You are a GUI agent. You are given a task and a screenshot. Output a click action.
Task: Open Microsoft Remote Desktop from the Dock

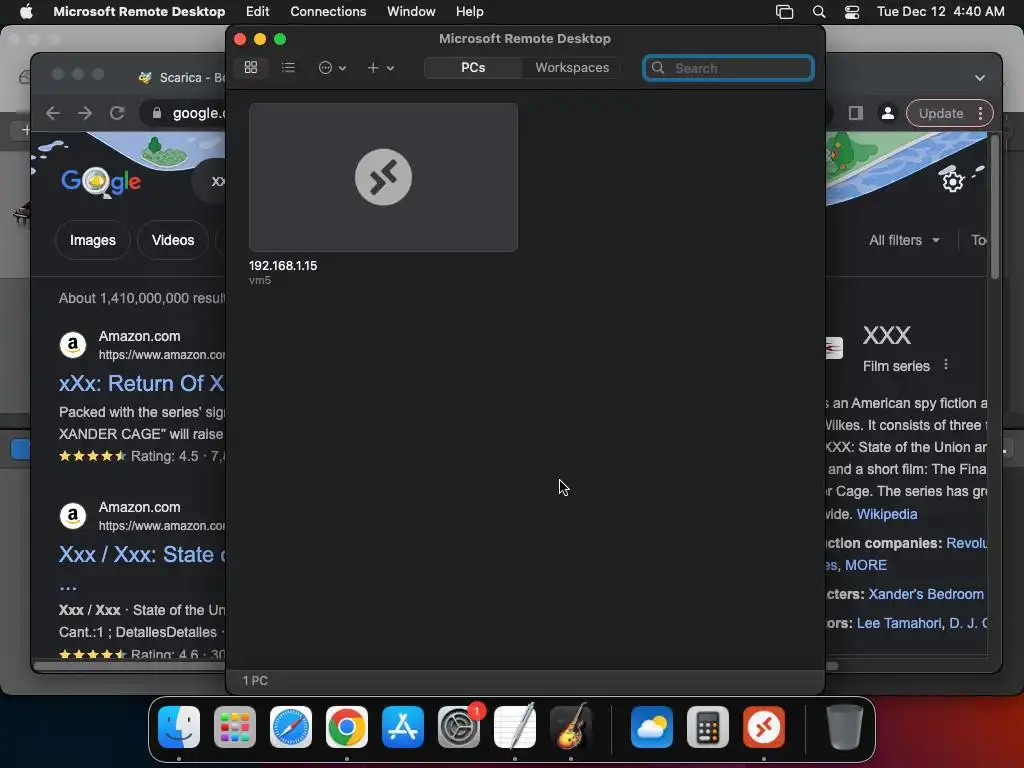tap(763, 727)
